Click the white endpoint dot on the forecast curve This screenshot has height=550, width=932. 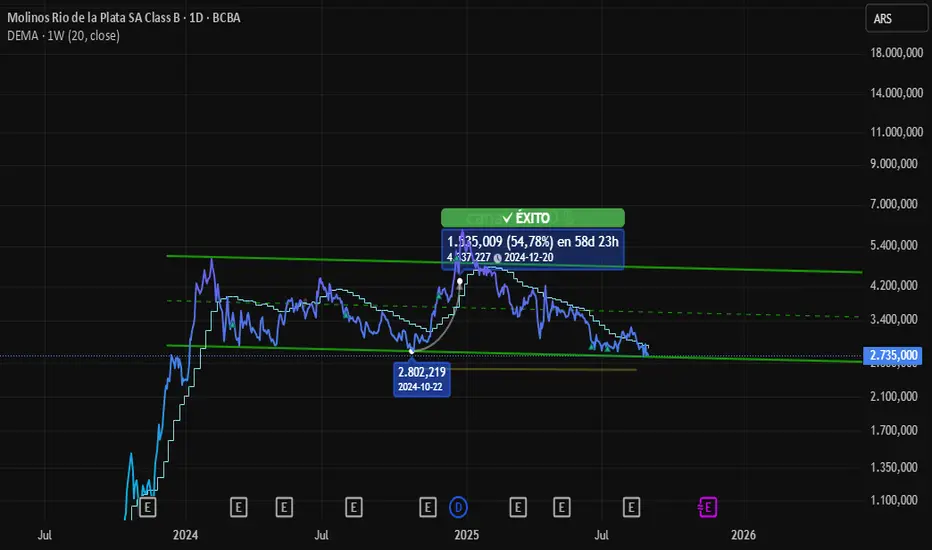(x=459, y=281)
